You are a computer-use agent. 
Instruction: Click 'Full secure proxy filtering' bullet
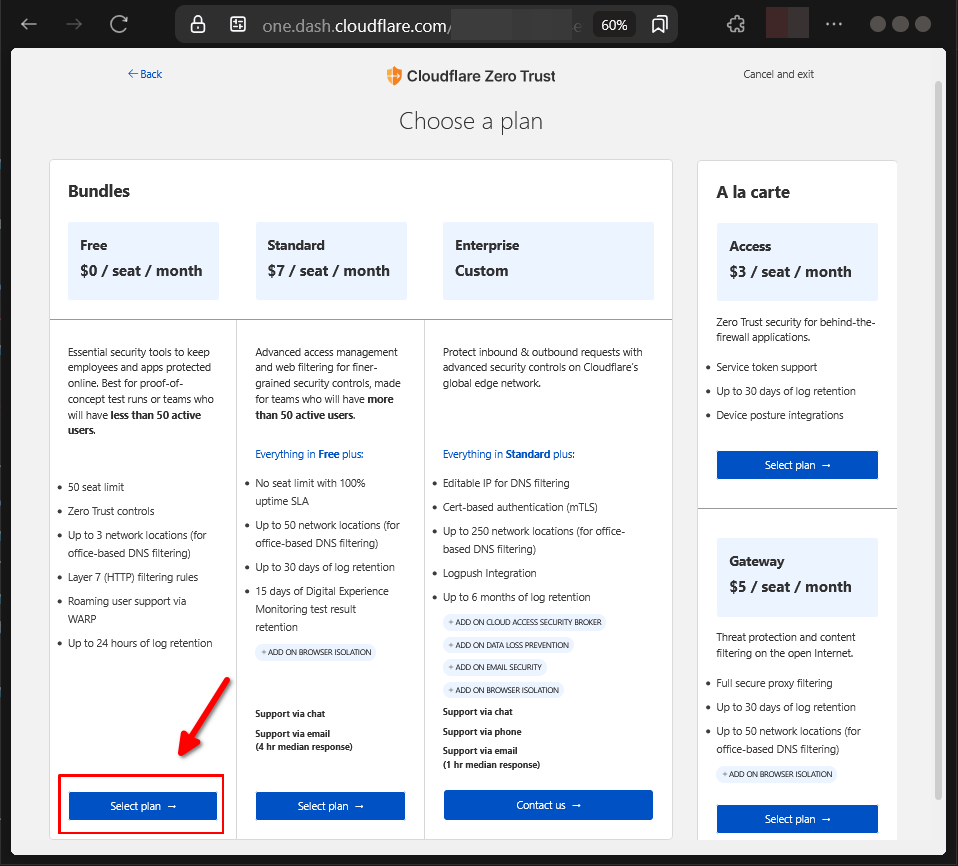point(774,683)
